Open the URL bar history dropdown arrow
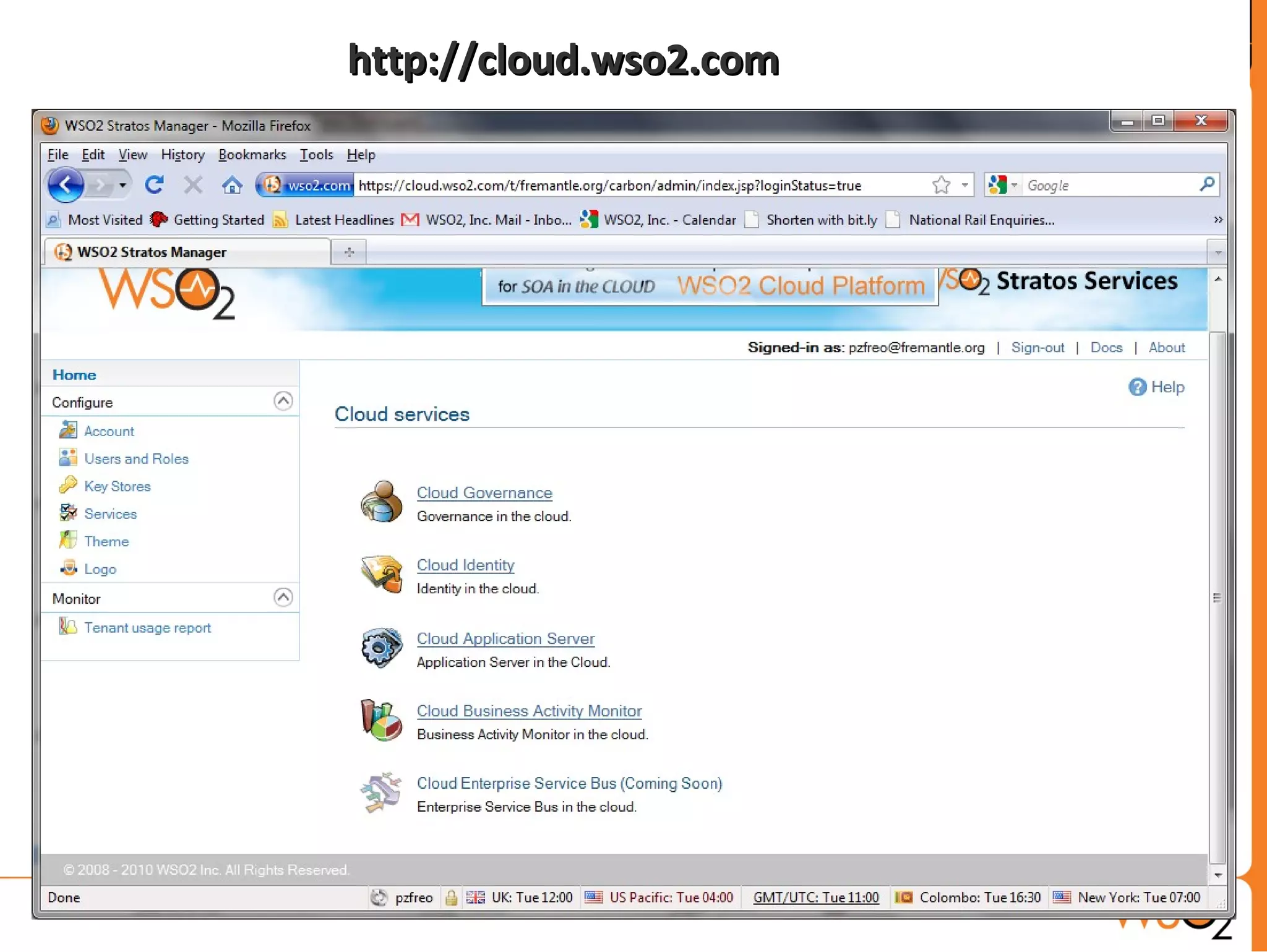1267x952 pixels. tap(964, 184)
